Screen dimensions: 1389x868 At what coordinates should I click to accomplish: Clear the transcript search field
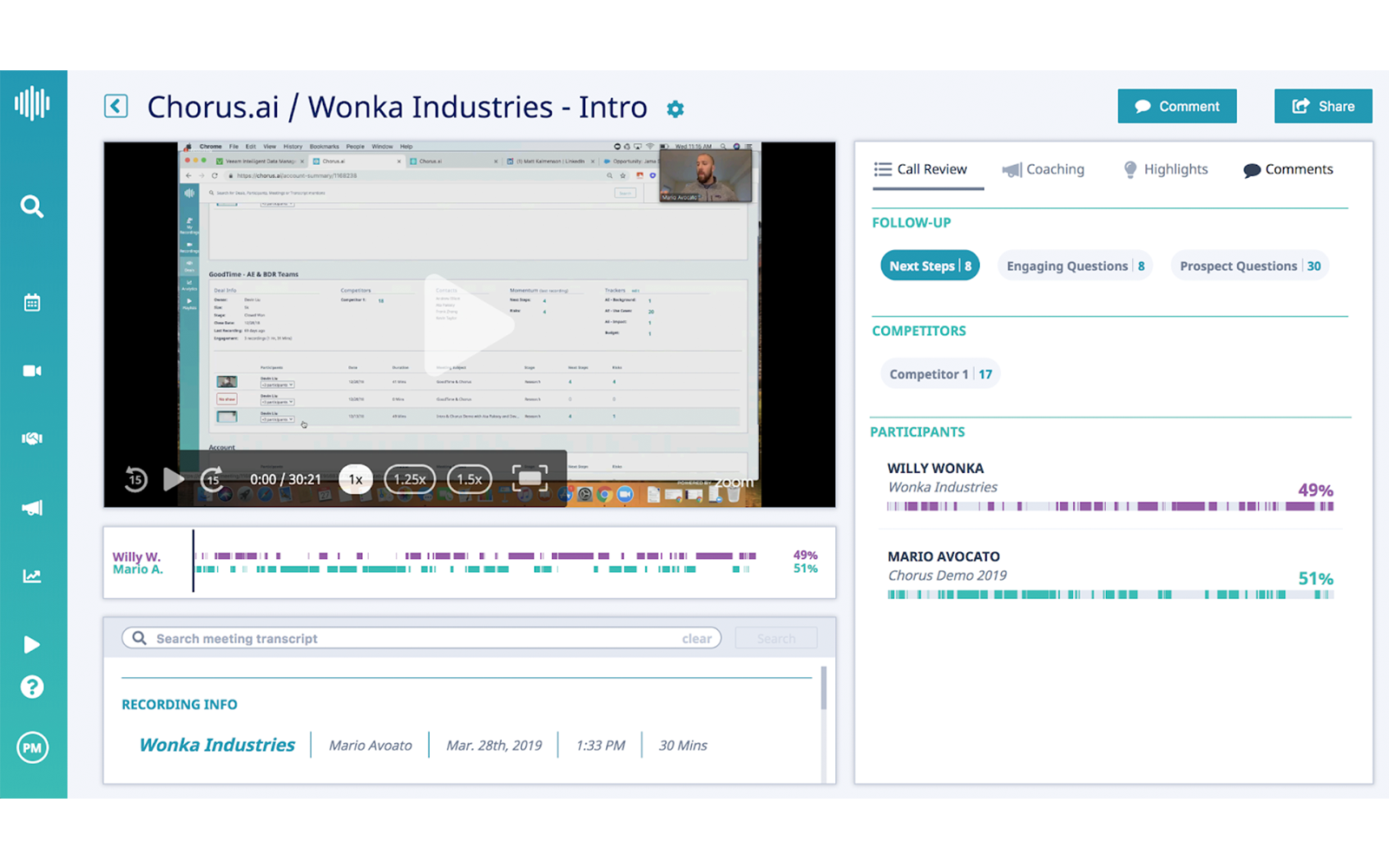(x=696, y=639)
